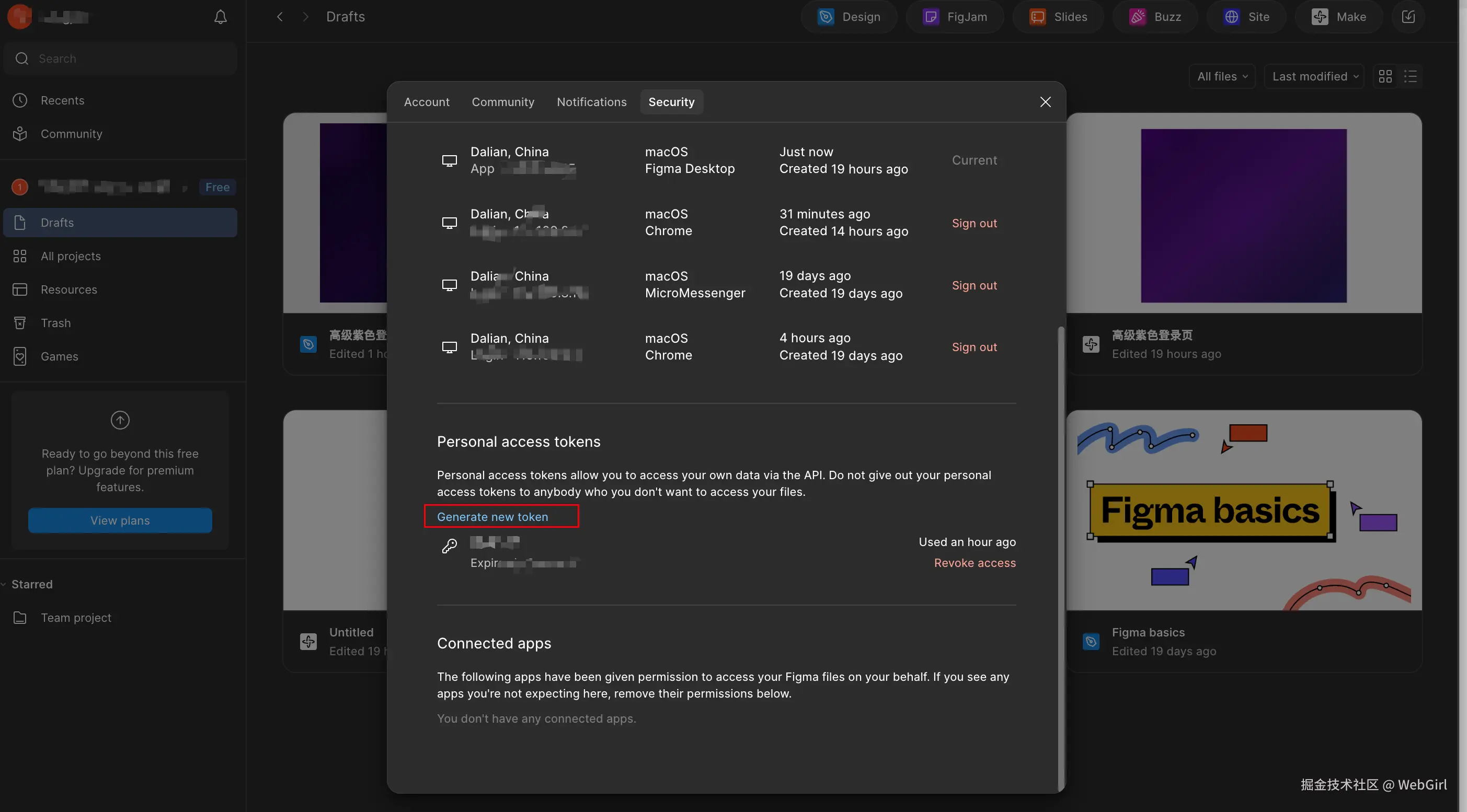Open the Last modified sort dropdown
This screenshot has height=812, width=1467.
[1314, 76]
